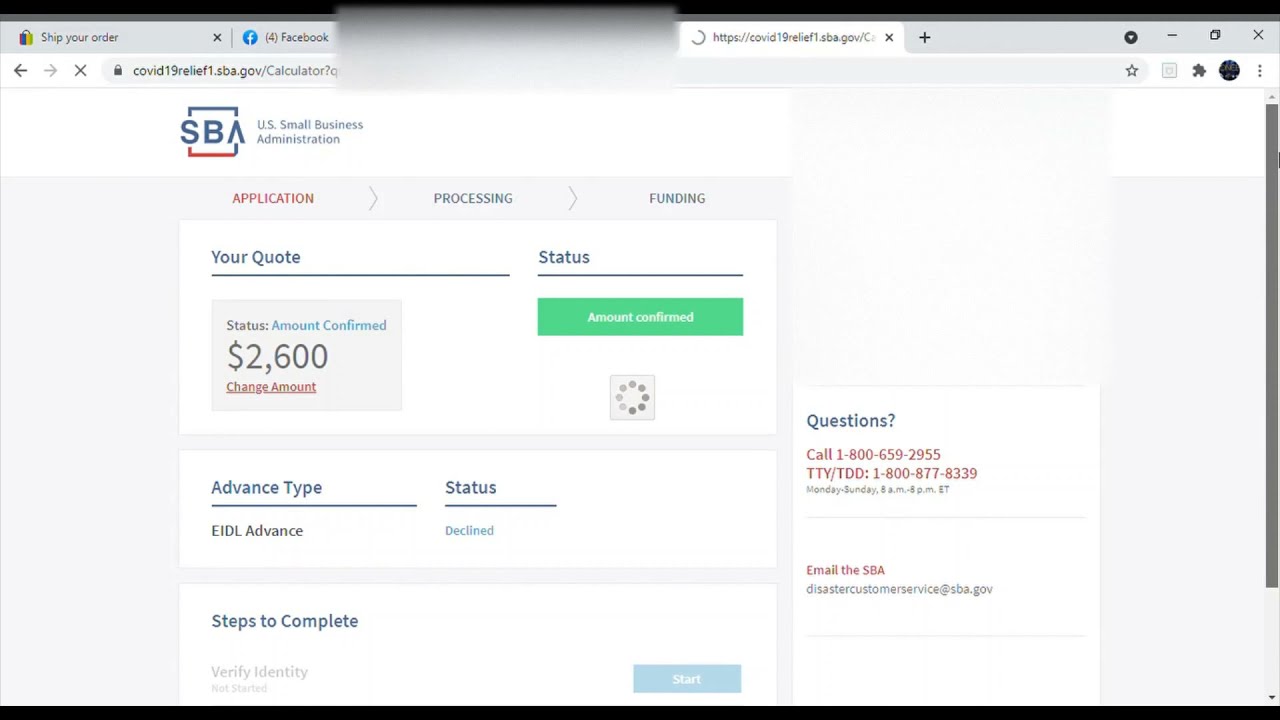Click the Verify Identity step text
Image resolution: width=1280 pixels, height=720 pixels.
tap(259, 672)
